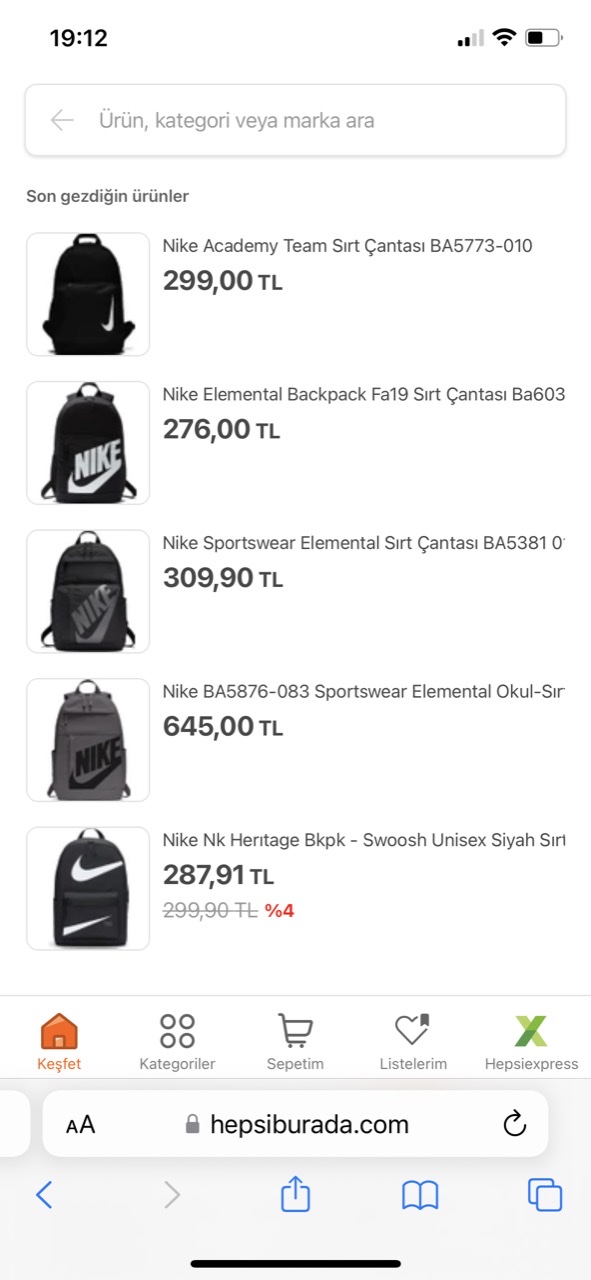591x1280 pixels.
Task: Open the Keşfet home tab
Action: click(59, 1041)
